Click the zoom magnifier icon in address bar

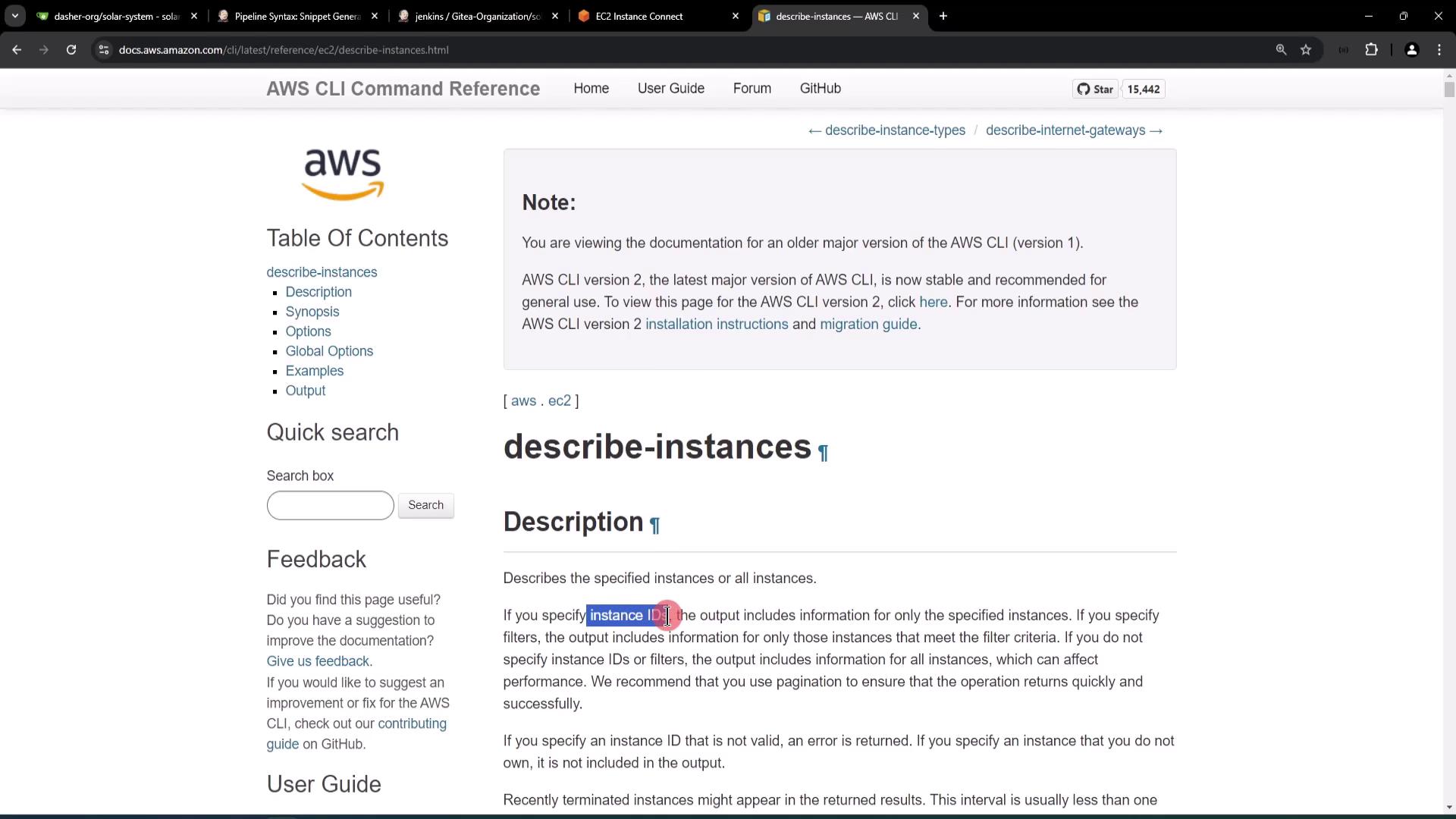[x=1281, y=50]
